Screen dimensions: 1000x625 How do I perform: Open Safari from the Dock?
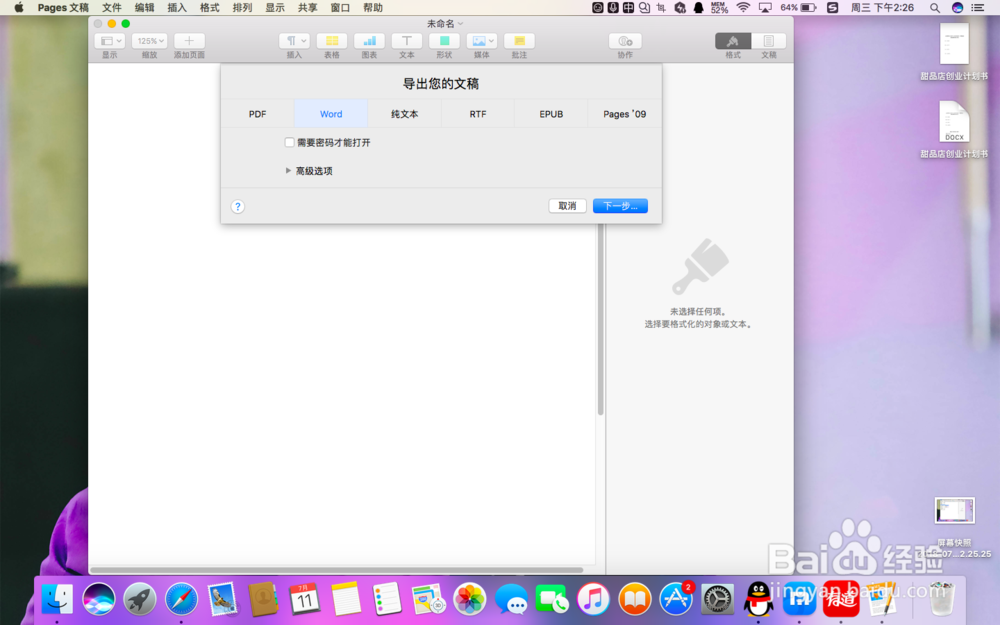pyautogui.click(x=181, y=599)
